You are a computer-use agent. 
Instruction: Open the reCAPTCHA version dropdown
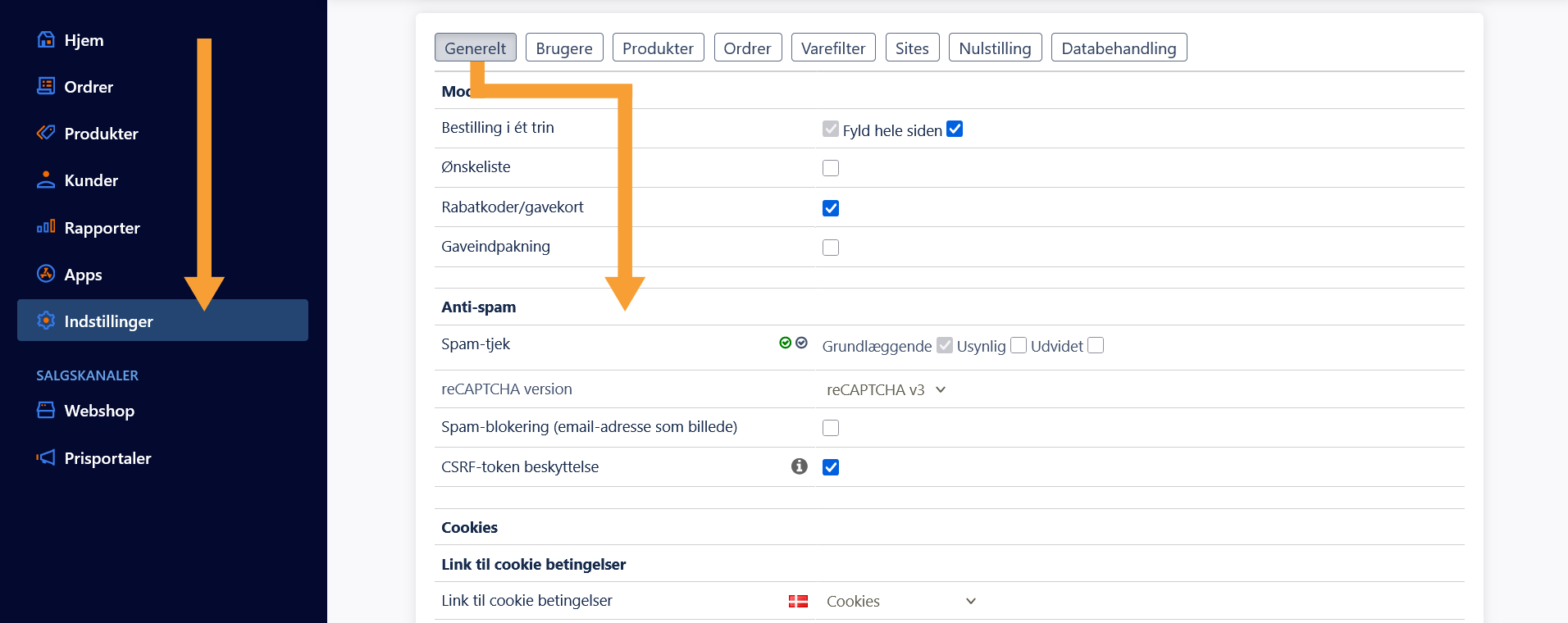tap(886, 390)
